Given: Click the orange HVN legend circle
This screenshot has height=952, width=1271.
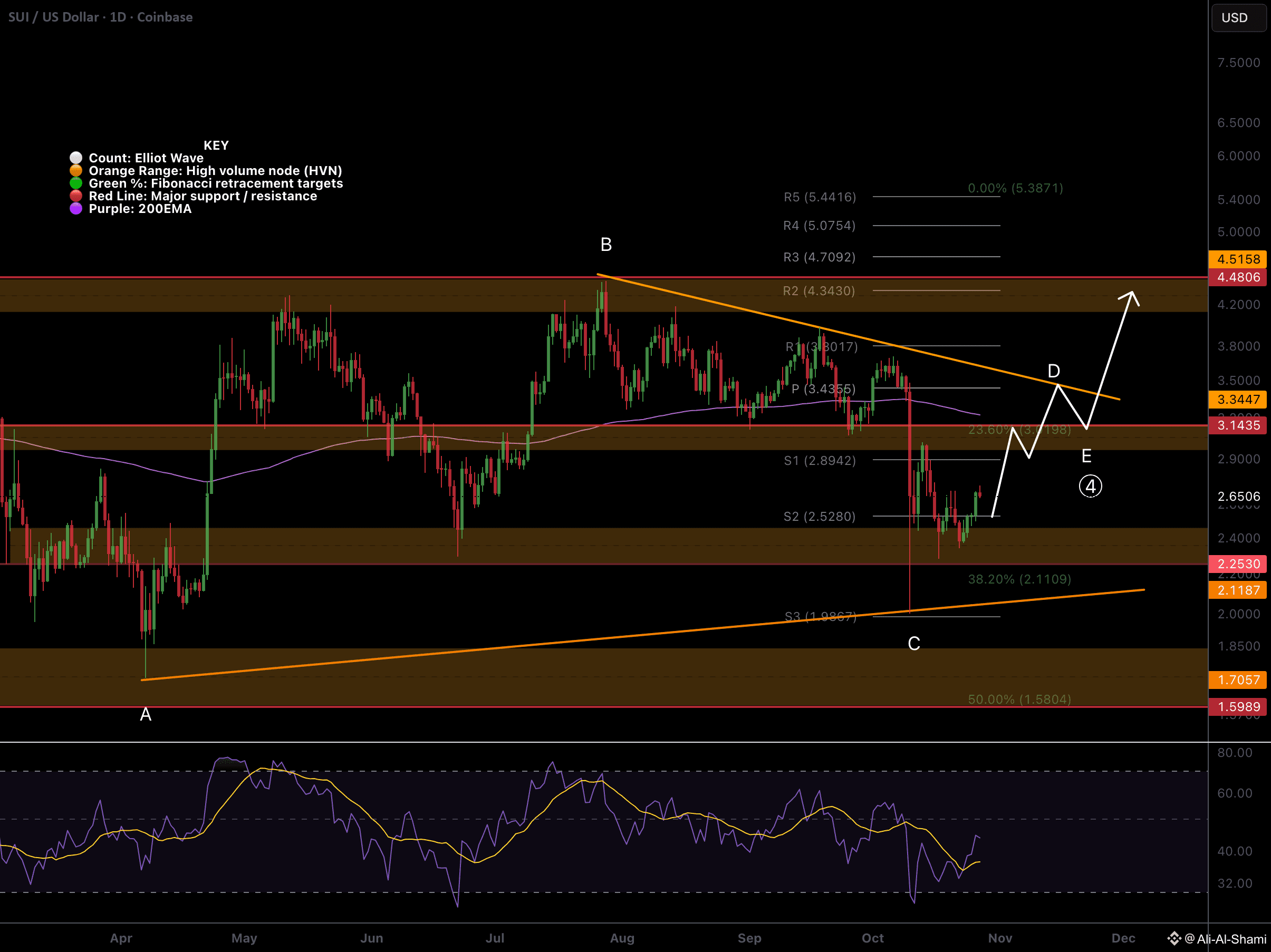Looking at the screenshot, I should coord(76,171).
